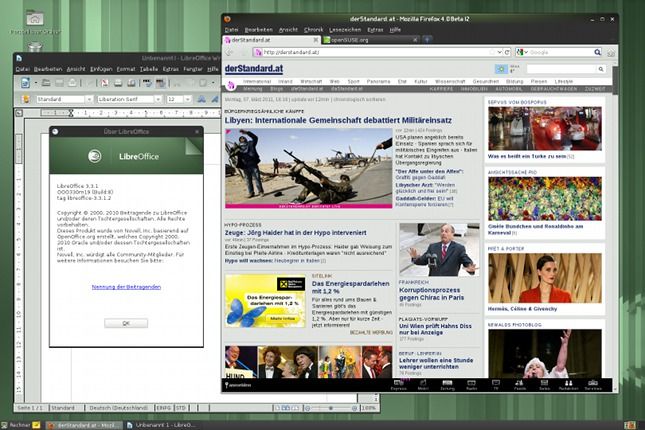Expand the font size 12 dropdown
The image size is (645, 430).
click(188, 99)
